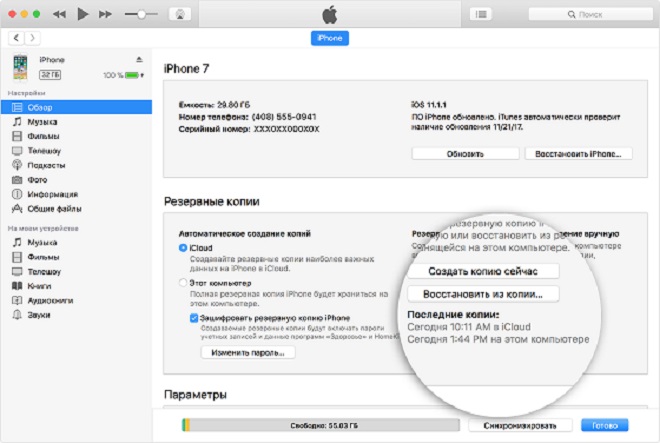Image resolution: width=660 pixels, height=443 pixels.
Task: Click the Apple logo in the toolbar
Action: [x=330, y=15]
